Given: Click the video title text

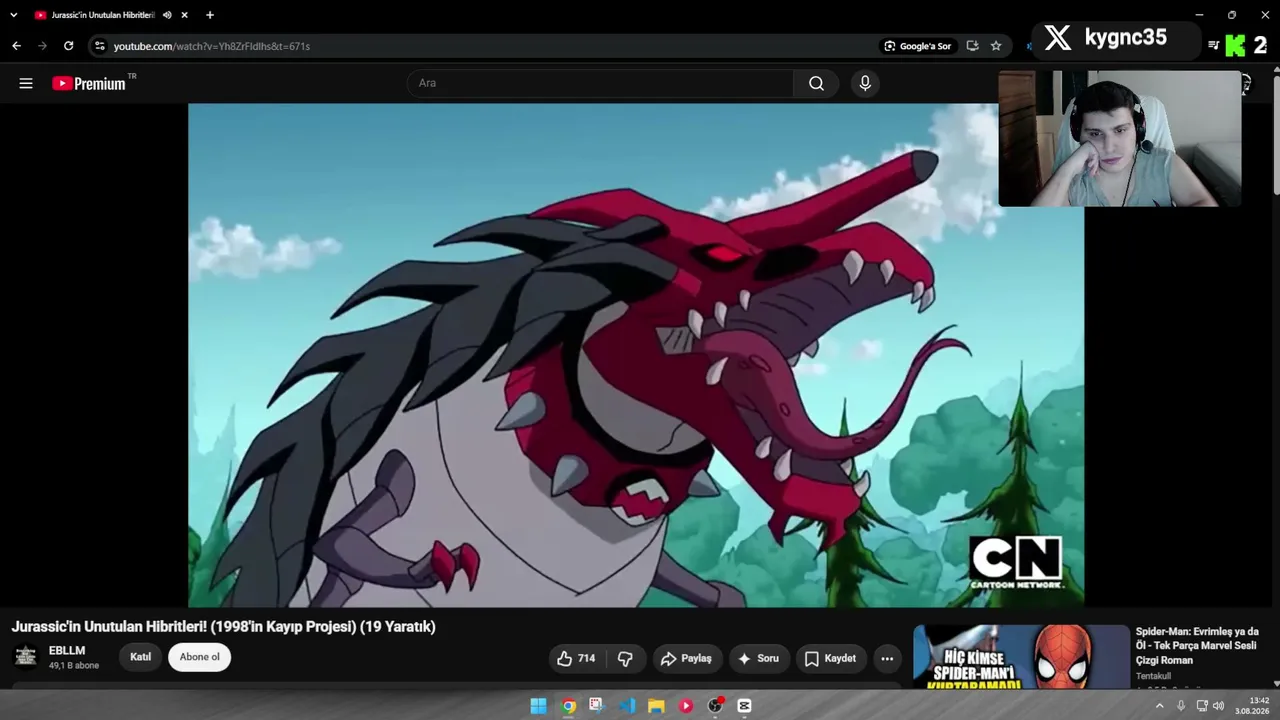Looking at the screenshot, I should pyautogui.click(x=224, y=627).
